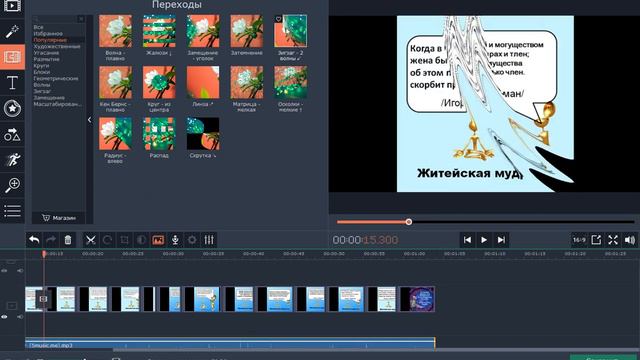Open the Магазин store button
The image size is (640, 360).
(x=59, y=218)
